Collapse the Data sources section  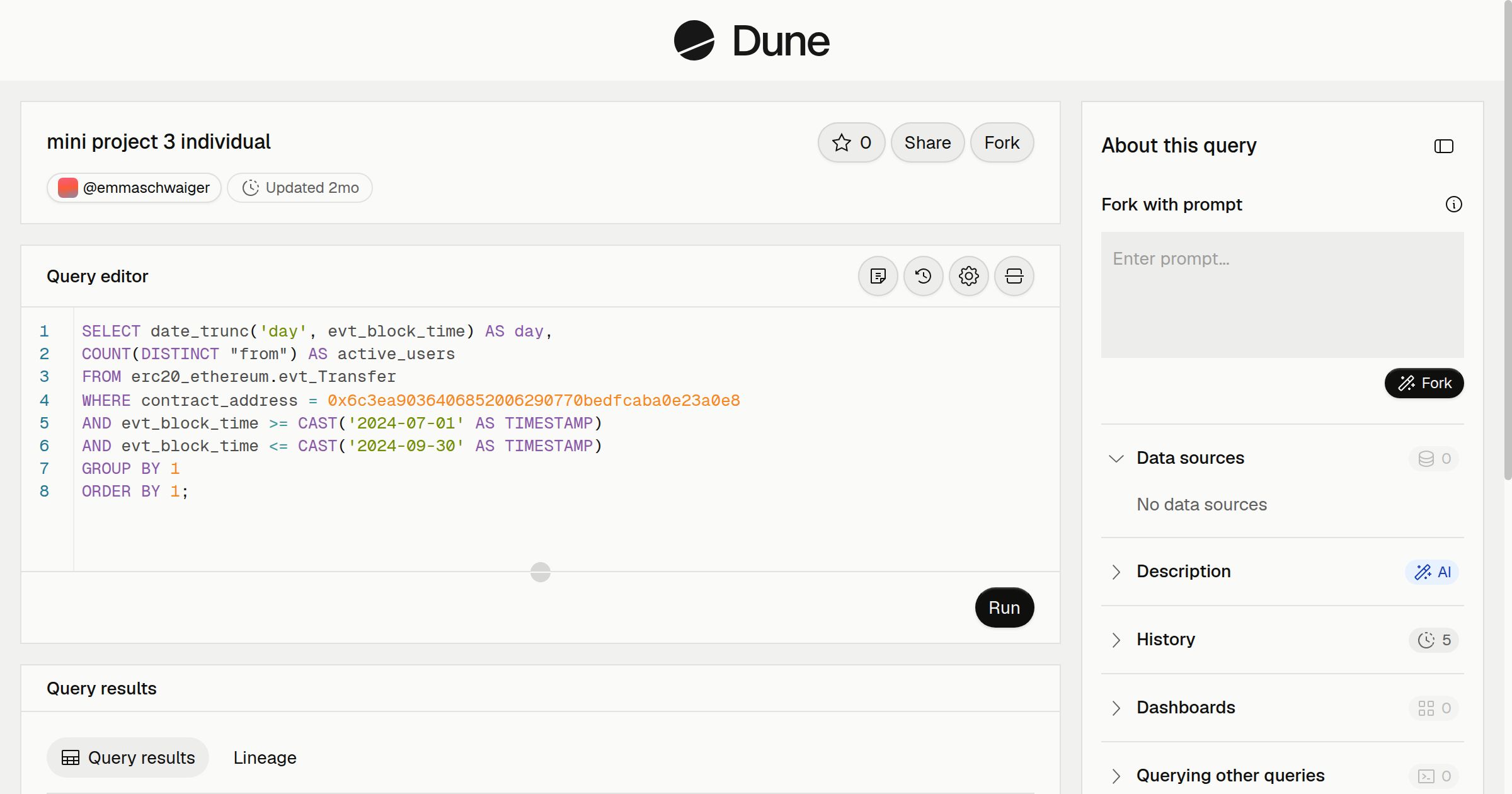[x=1116, y=458]
